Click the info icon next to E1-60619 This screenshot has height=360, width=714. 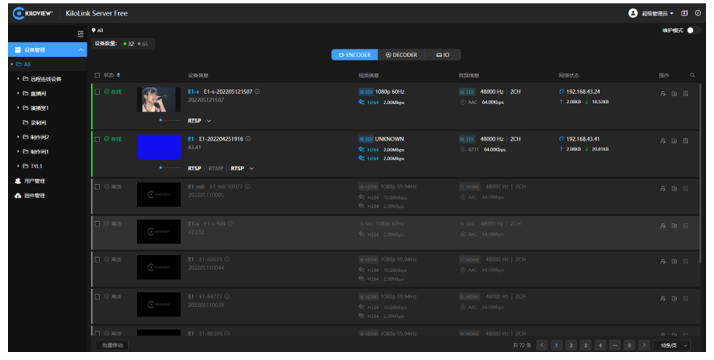[227, 259]
